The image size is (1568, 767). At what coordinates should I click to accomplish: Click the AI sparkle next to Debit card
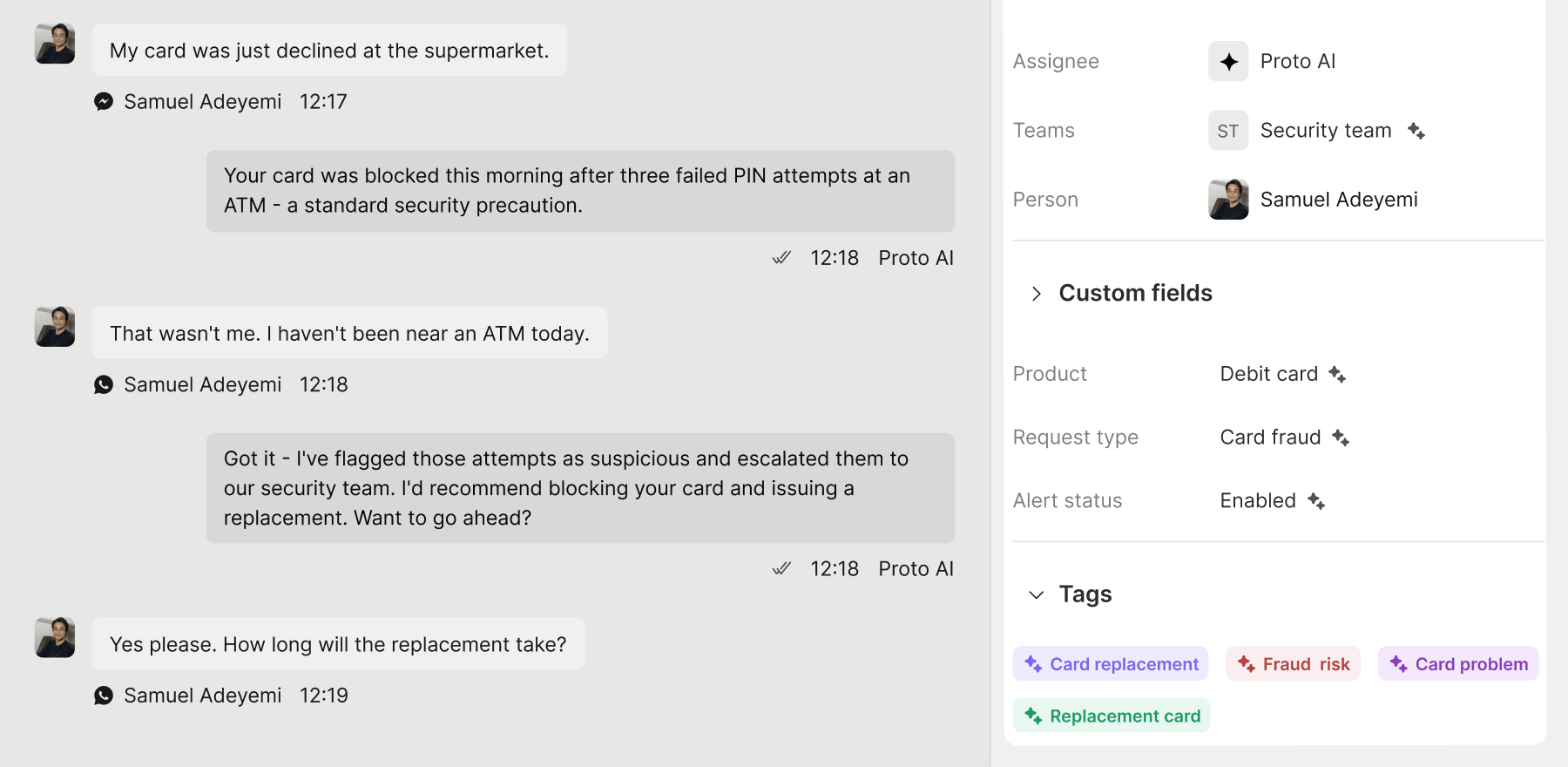[x=1337, y=375]
